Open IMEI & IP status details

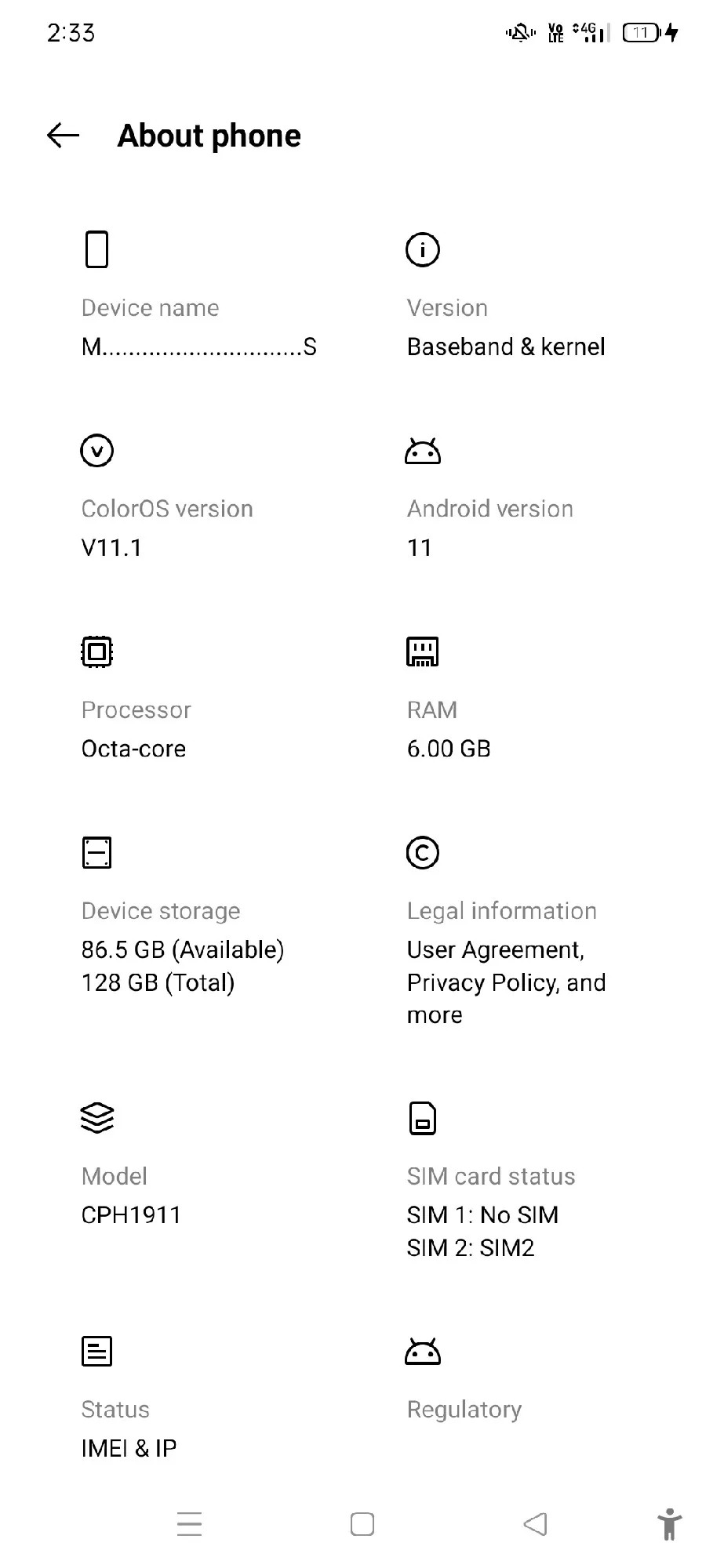(x=129, y=1448)
